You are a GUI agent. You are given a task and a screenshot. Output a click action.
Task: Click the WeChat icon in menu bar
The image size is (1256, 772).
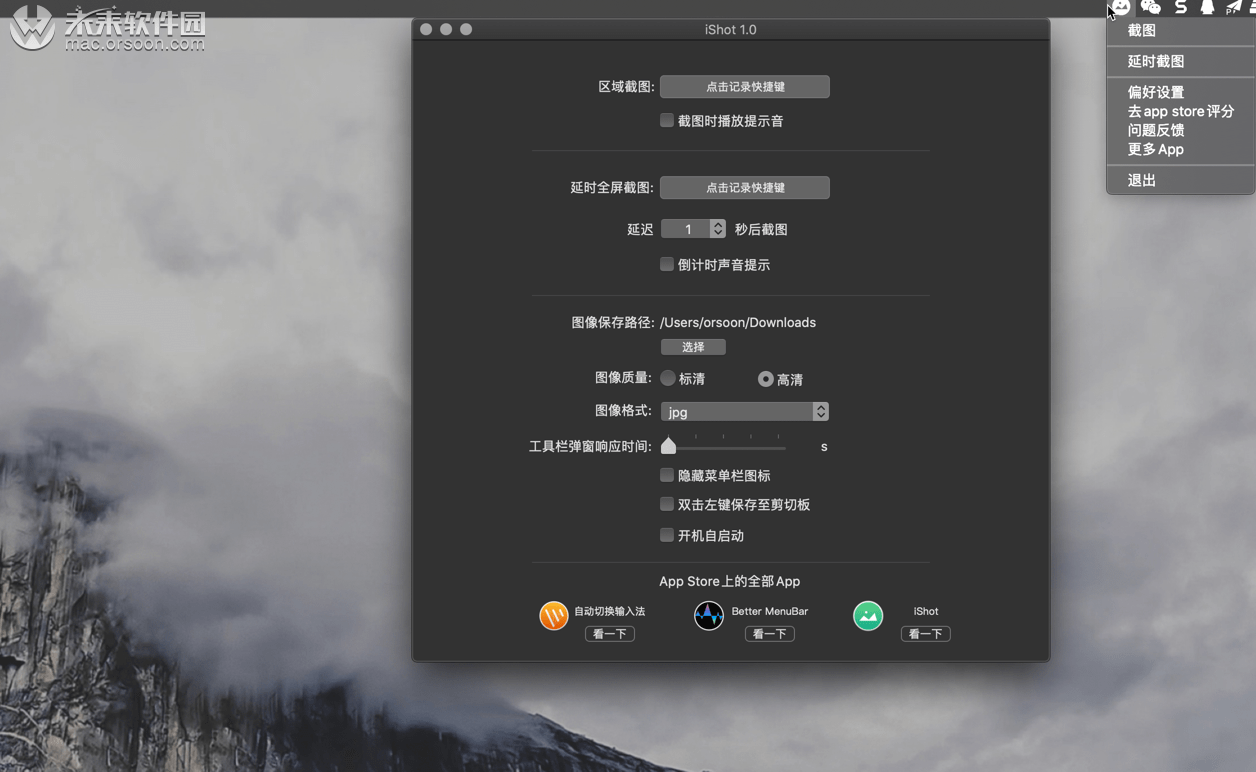coord(1150,8)
